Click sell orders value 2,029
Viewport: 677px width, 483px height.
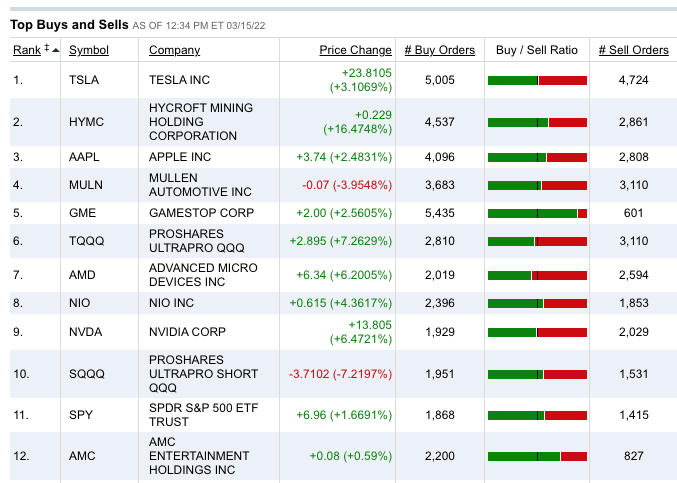click(633, 332)
